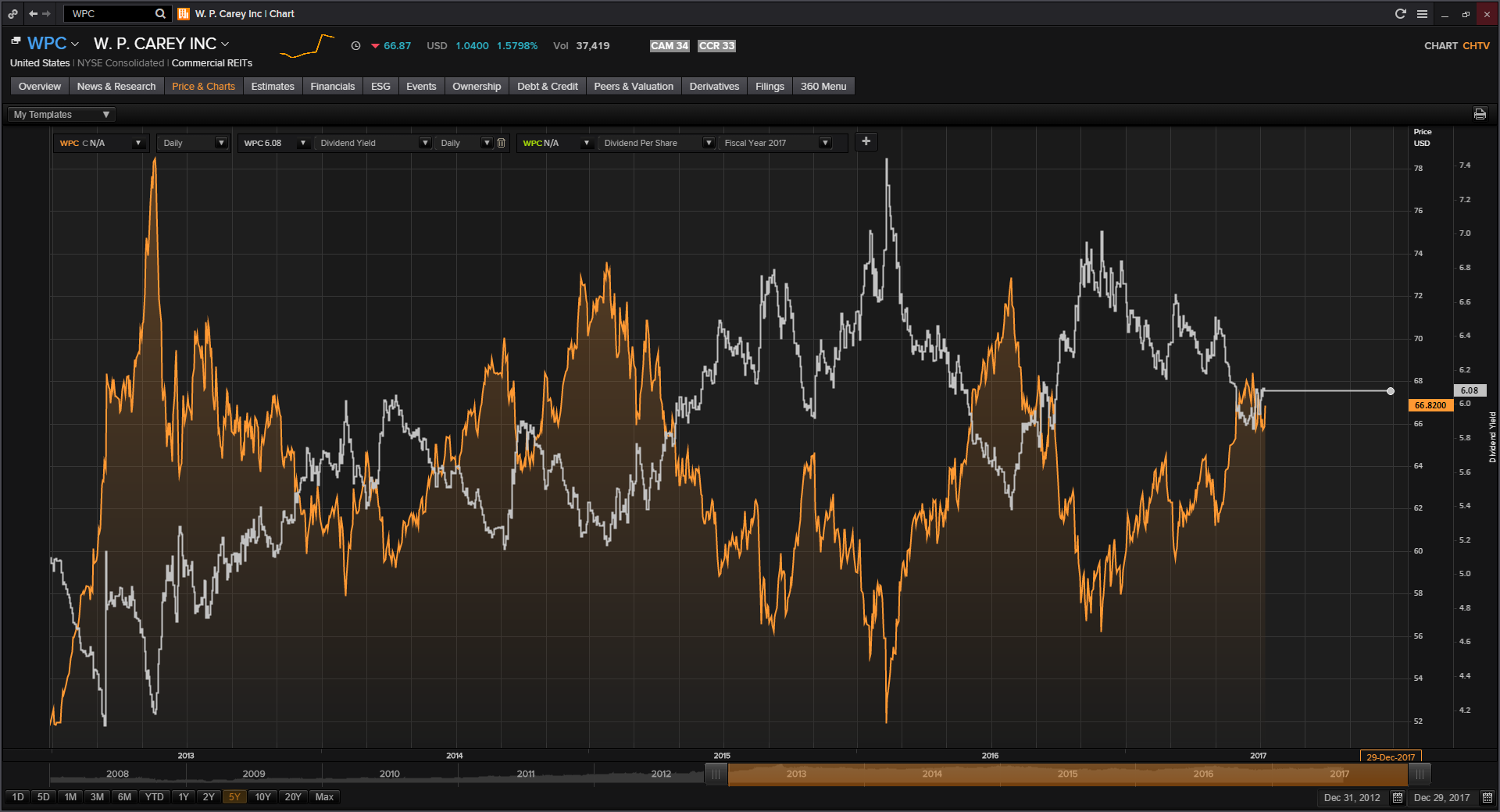The image size is (1500, 812).
Task: Open the Peers & Valuation tab
Action: pos(634,86)
